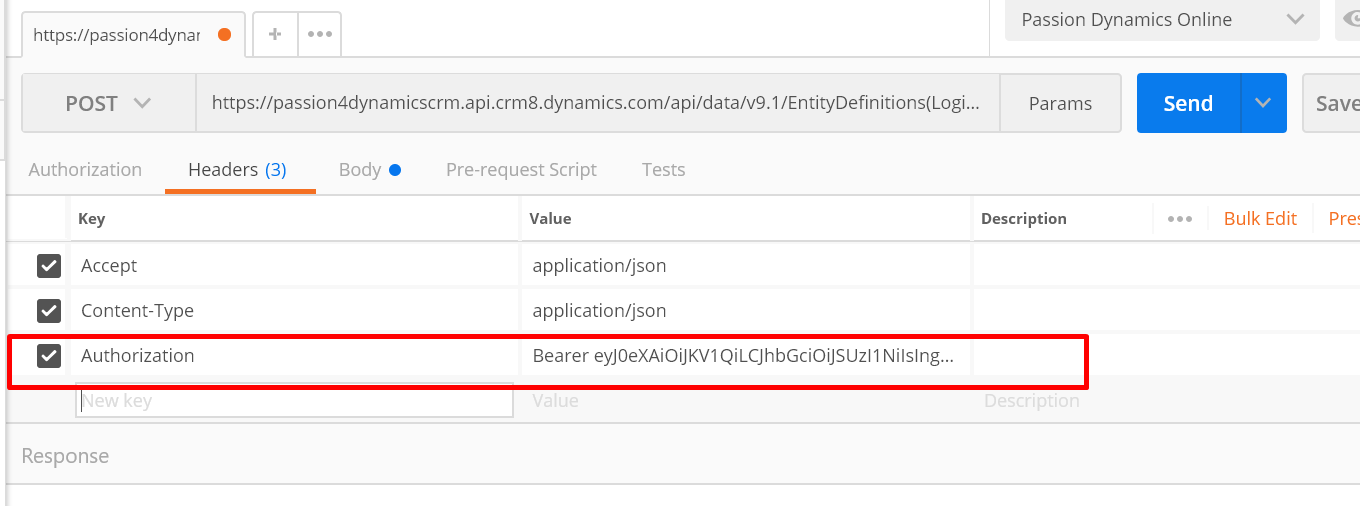Screen dimensions: 1360x506
Task: Click the environment quick look eye icon
Action: (1350, 20)
